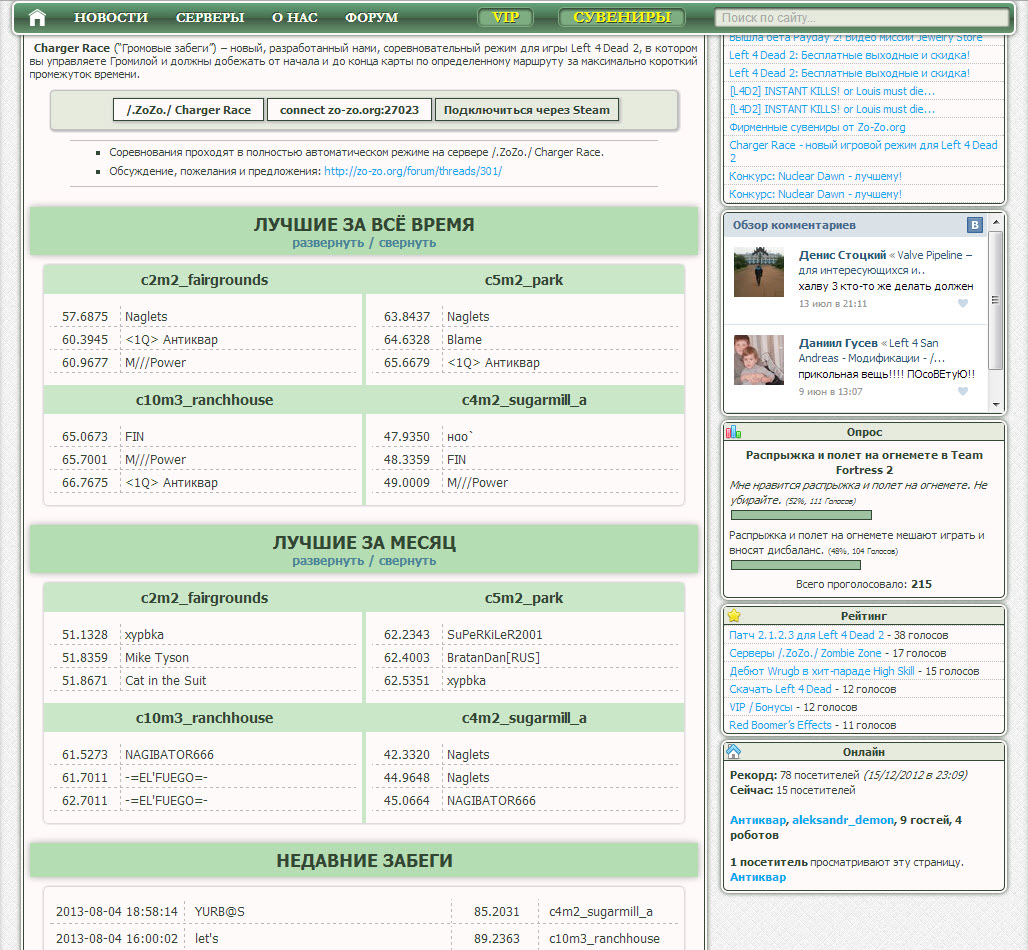
Task: Go to the ФОРУМ menu item
Action: click(x=371, y=18)
